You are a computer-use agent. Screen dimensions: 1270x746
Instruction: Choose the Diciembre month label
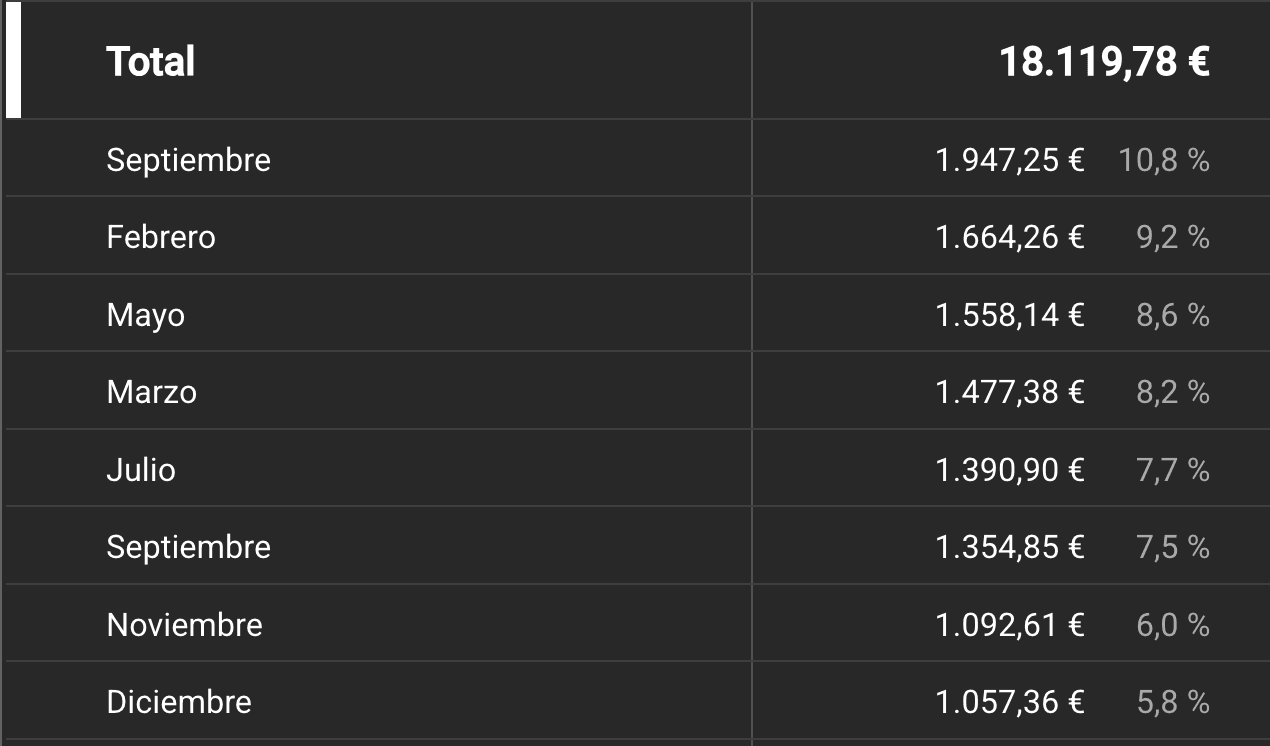point(179,702)
